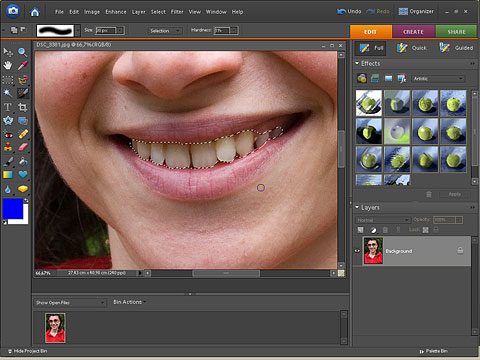Open the File menu
Image resolution: width=480 pixels, height=360 pixels.
59,12
